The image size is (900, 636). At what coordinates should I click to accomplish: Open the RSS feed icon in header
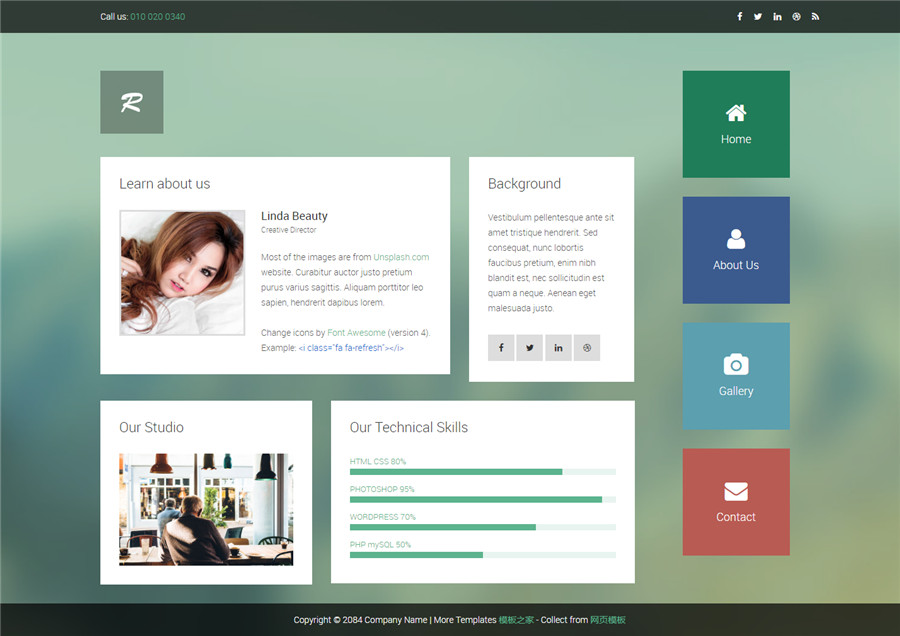coord(815,16)
